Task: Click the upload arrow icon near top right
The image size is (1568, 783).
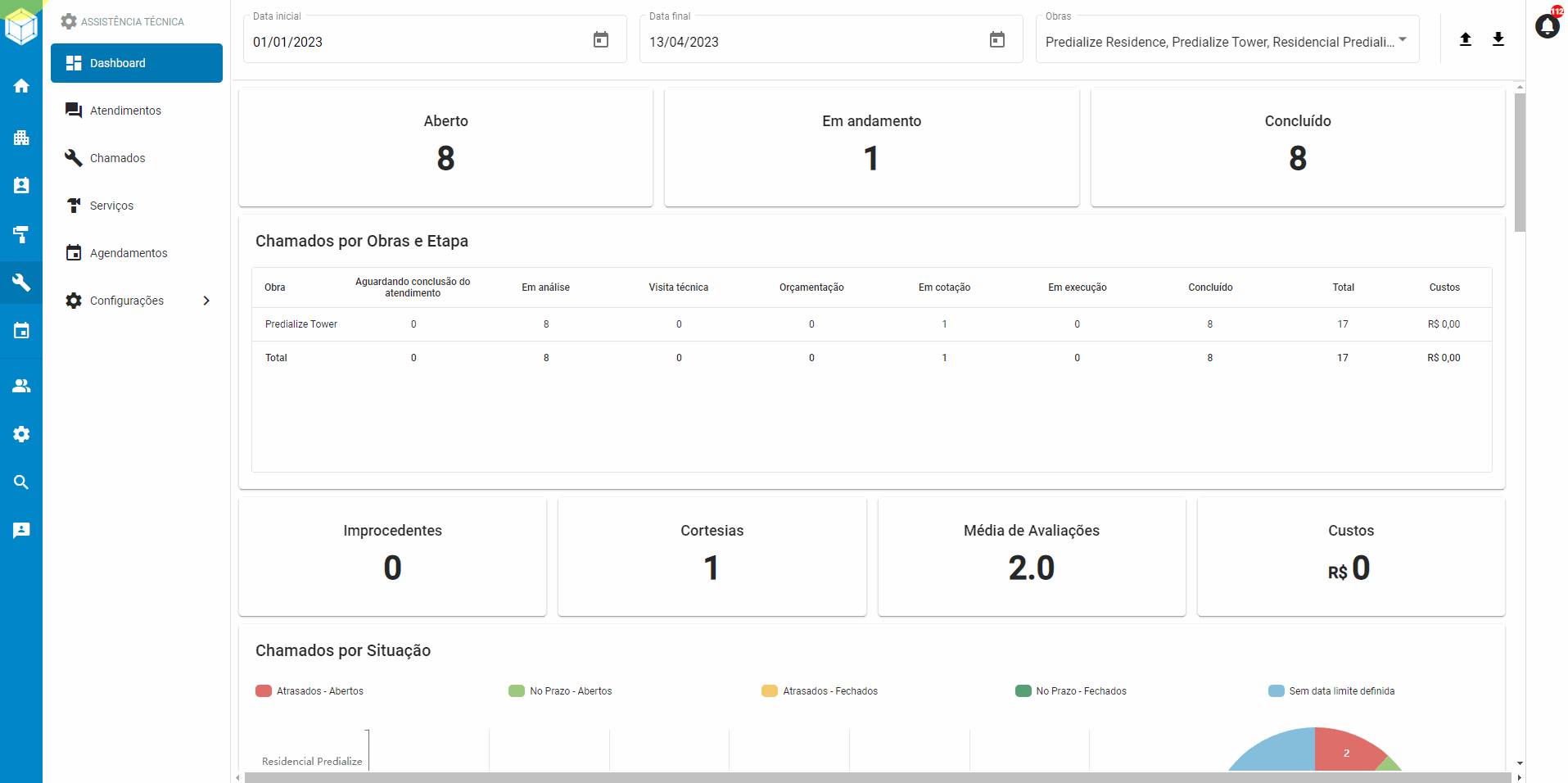Action: 1466,38
